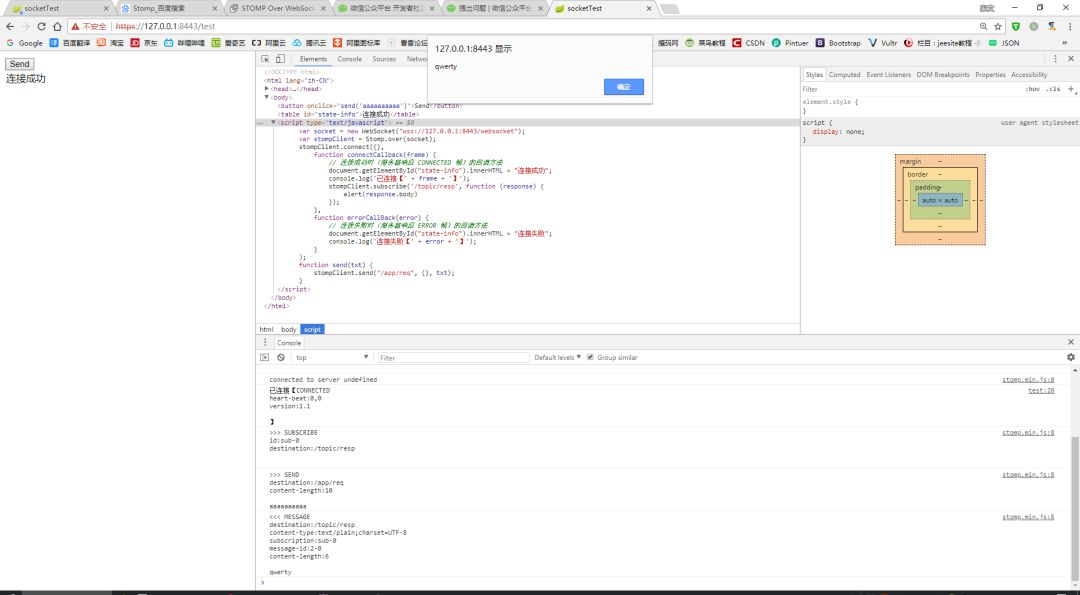Screen dimensions: 1080x595
Task: Add a new style rule with plus
Action: [1070, 89]
